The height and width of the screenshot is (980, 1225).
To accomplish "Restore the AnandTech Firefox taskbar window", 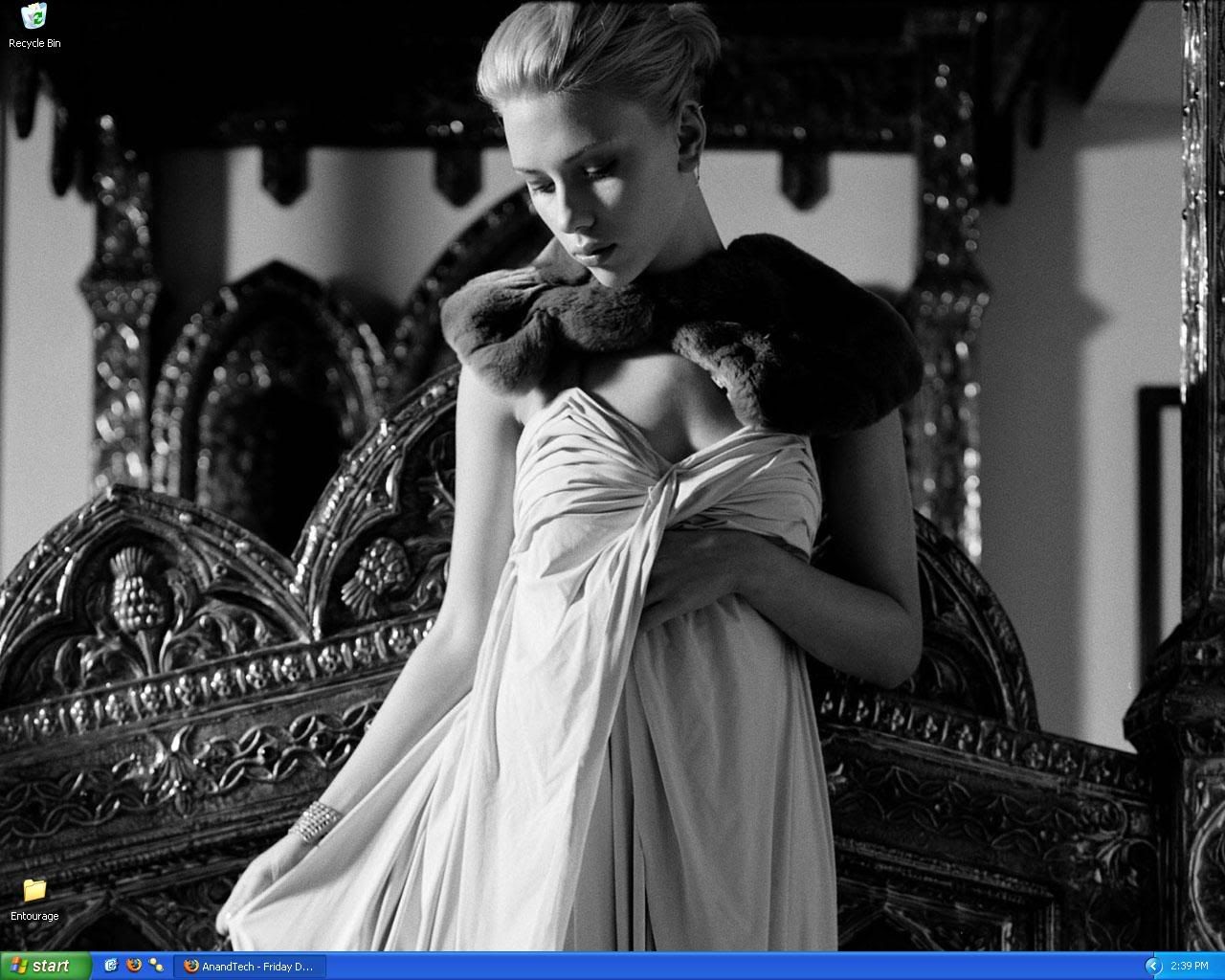I will (250, 967).
